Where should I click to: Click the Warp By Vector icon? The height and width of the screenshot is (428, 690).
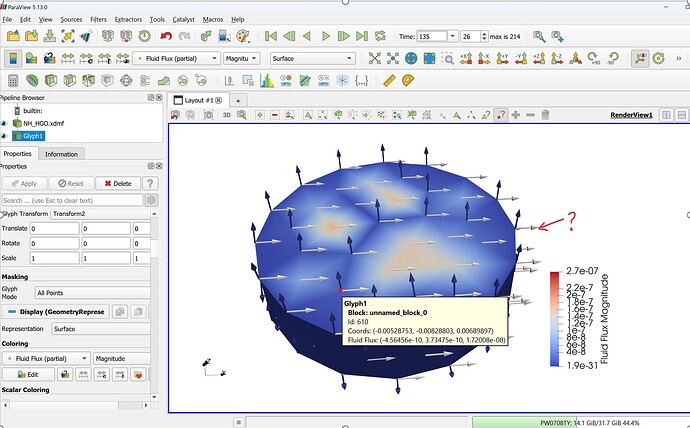pos(164,80)
